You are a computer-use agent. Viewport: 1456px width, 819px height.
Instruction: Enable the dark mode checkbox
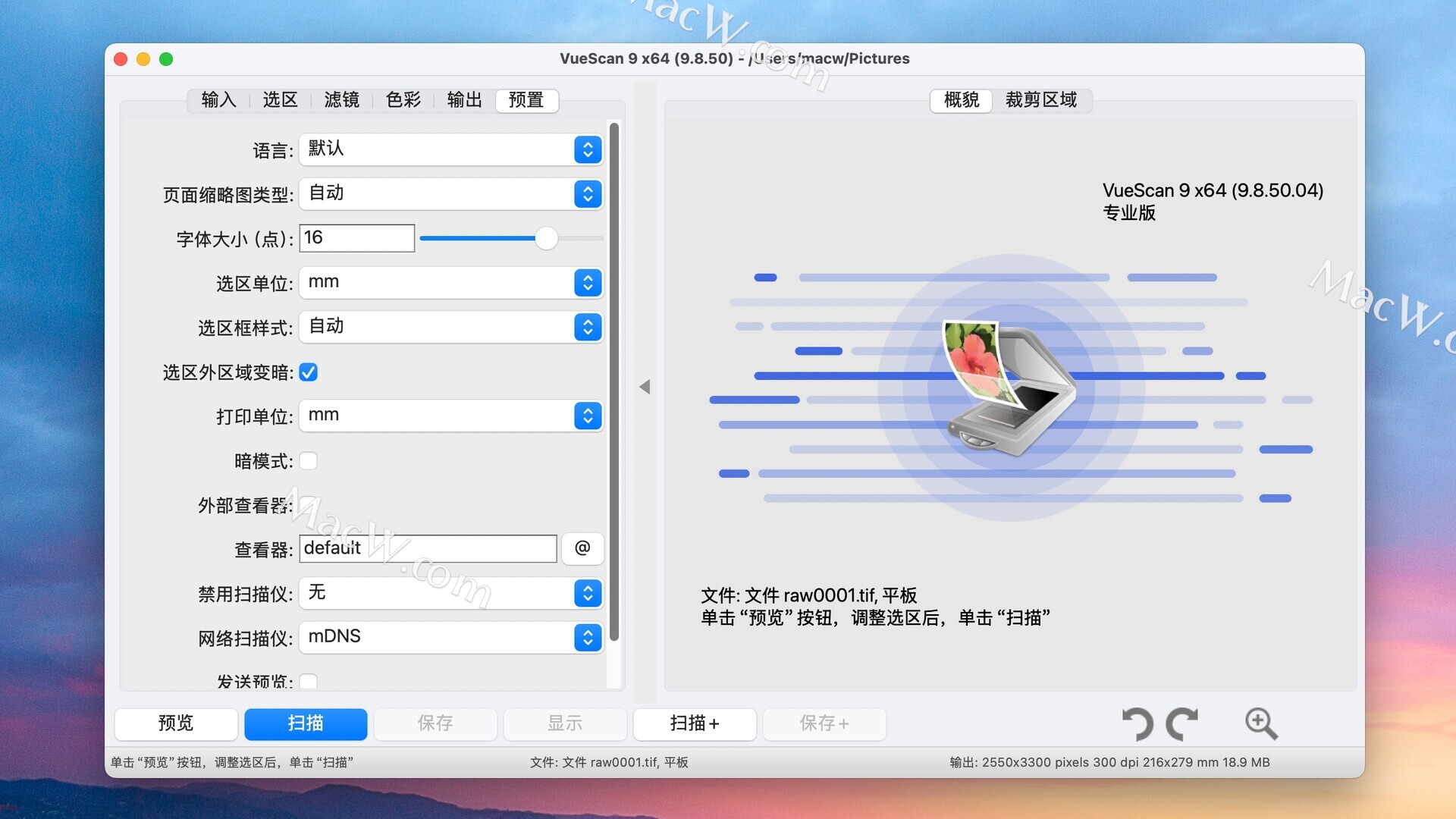(309, 461)
